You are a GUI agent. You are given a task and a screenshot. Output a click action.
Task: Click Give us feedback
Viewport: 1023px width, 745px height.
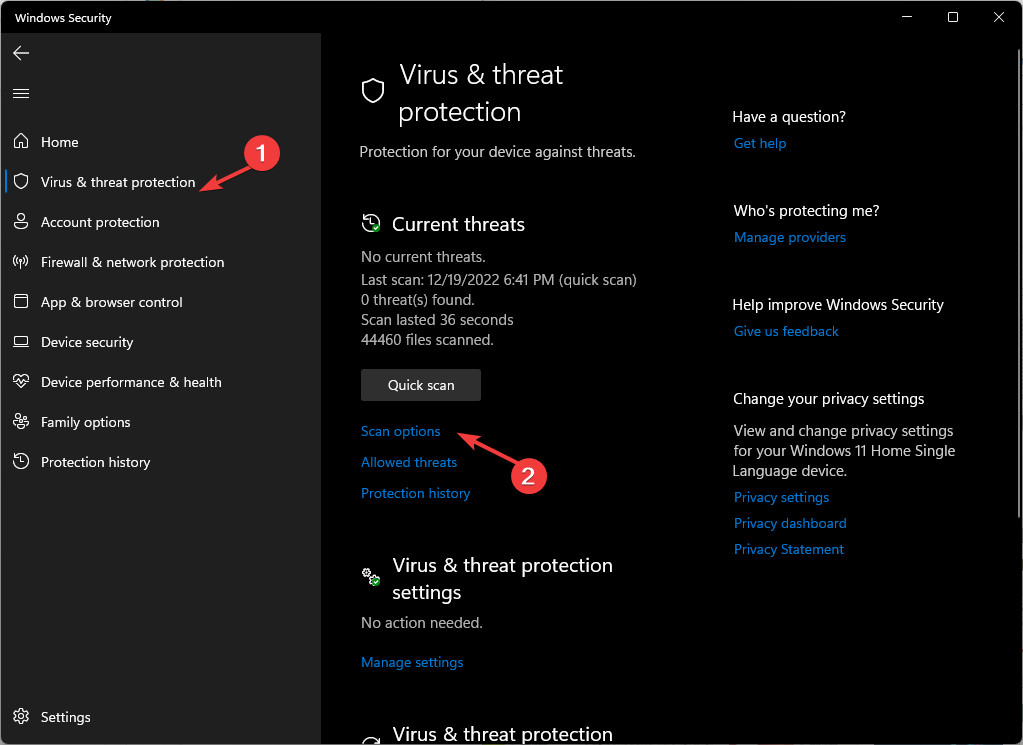785,331
